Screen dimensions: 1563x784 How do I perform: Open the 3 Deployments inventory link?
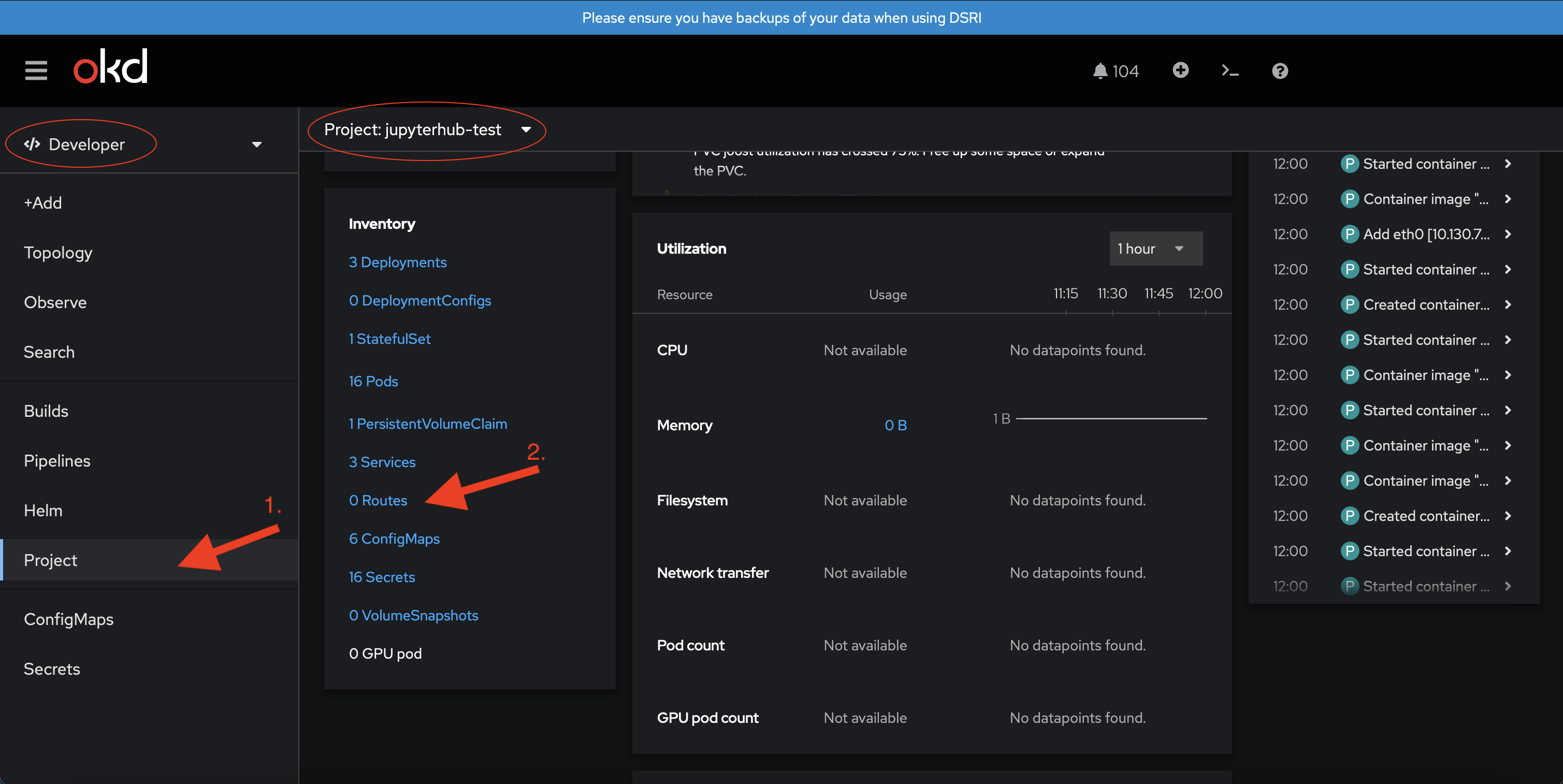coord(397,262)
